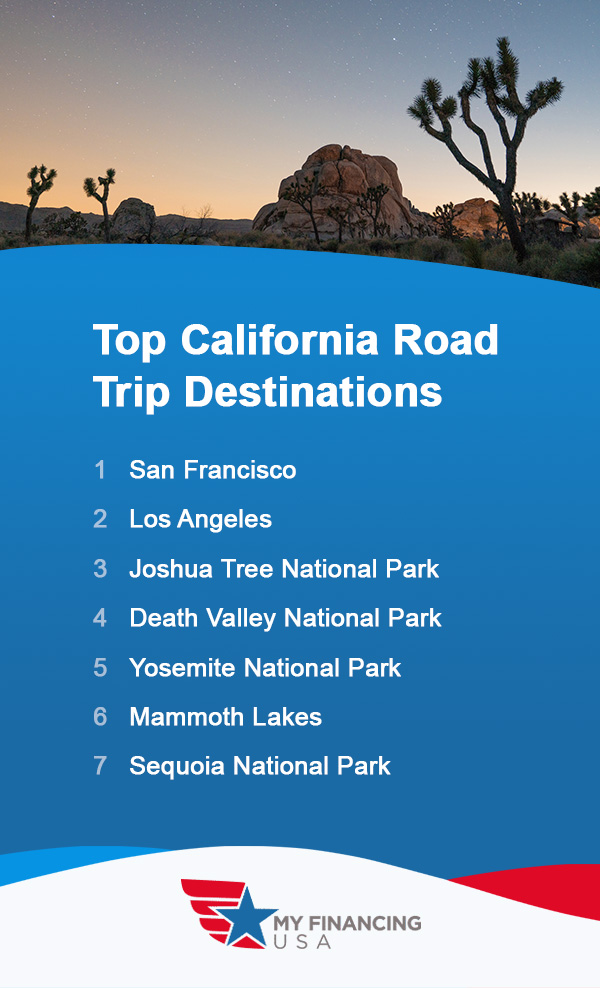Select the San Francisco list entry
Viewport: 600px width, 988px height.
coord(212,470)
